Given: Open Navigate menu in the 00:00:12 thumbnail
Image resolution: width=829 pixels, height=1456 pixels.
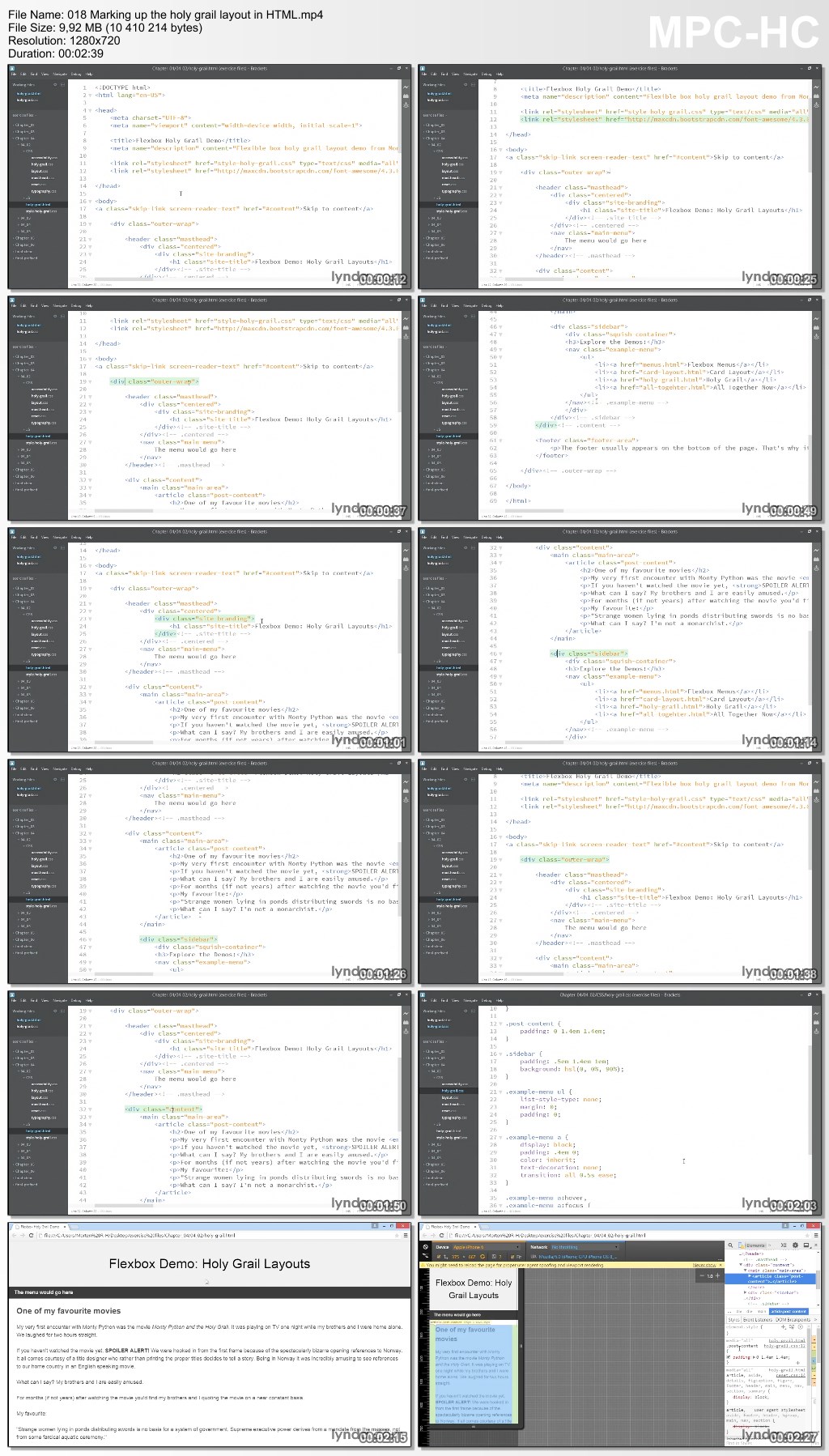Looking at the screenshot, I should click(x=60, y=74).
